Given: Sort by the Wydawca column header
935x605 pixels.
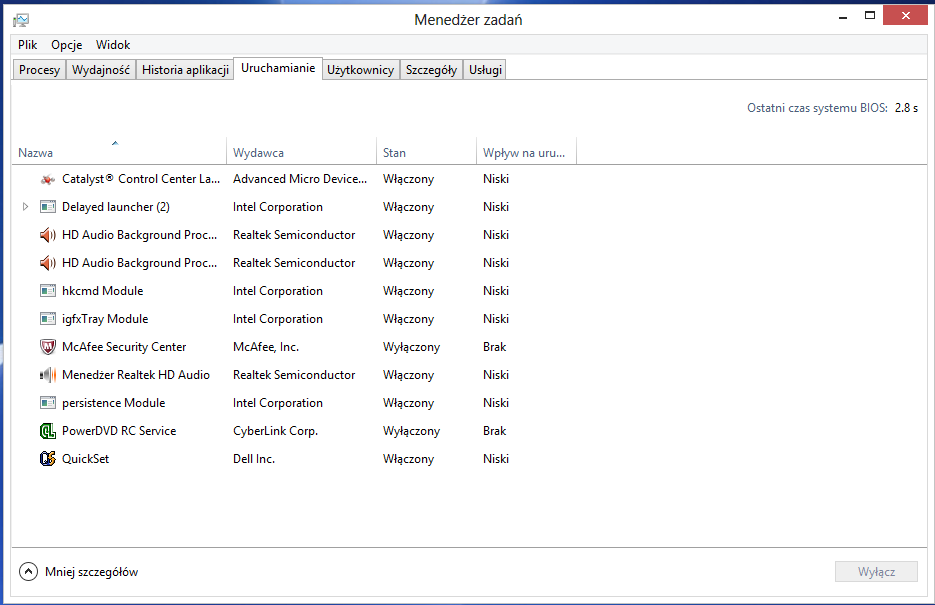Looking at the screenshot, I should click(301, 152).
